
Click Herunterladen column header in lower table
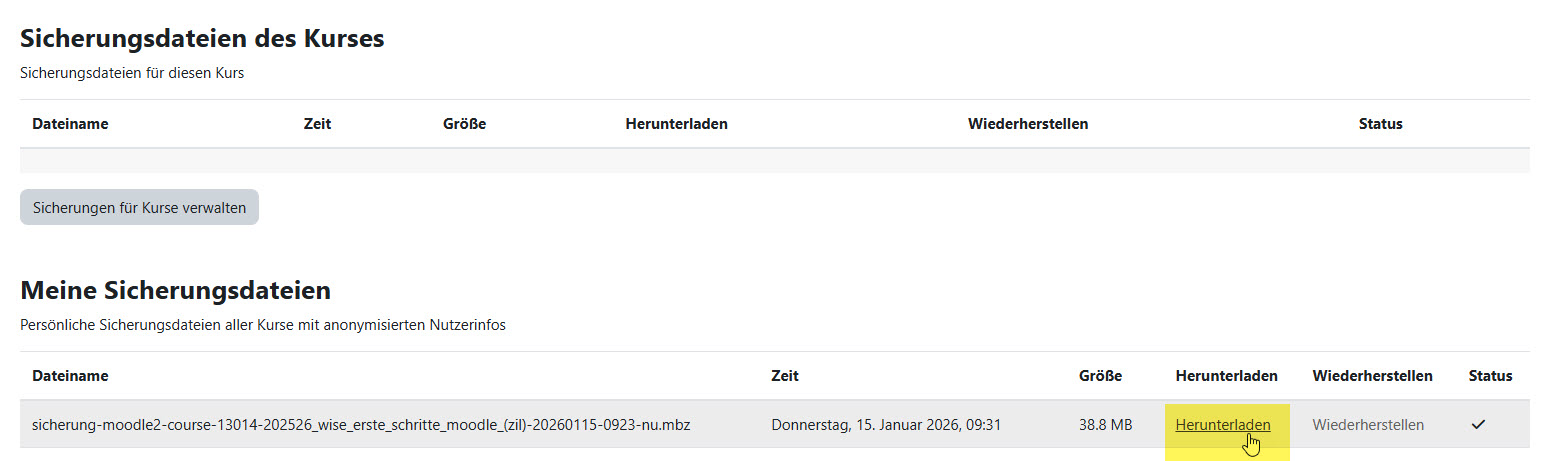[x=1226, y=376]
